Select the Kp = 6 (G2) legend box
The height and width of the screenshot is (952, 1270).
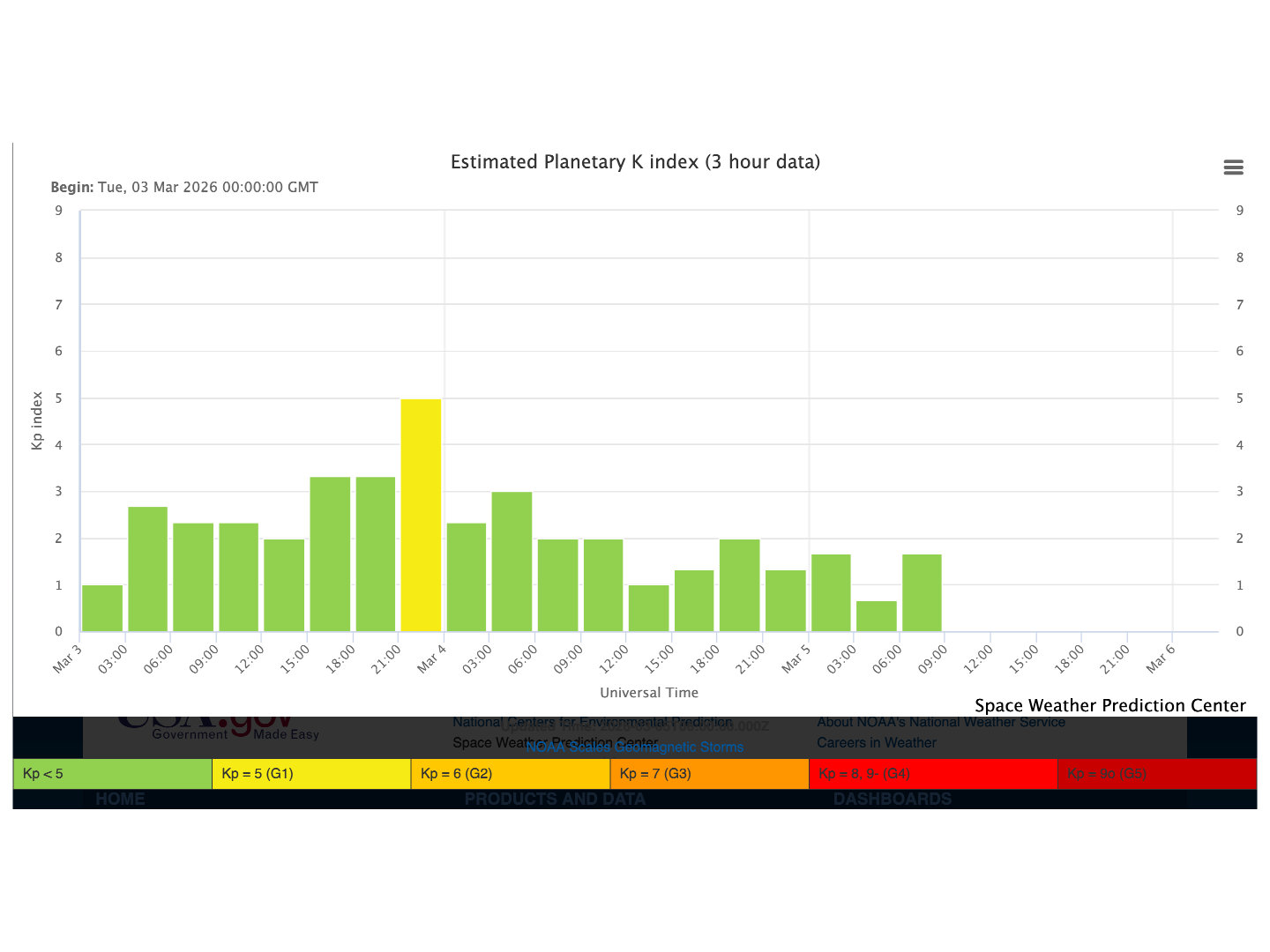click(510, 774)
